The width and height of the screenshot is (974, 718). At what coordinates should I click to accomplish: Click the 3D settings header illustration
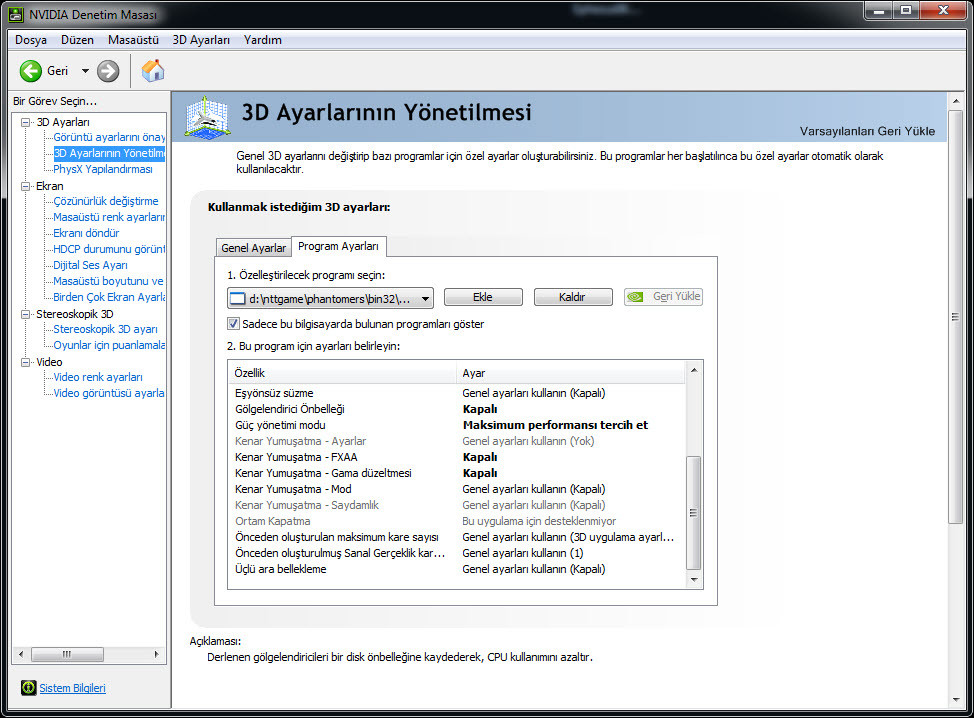point(208,117)
